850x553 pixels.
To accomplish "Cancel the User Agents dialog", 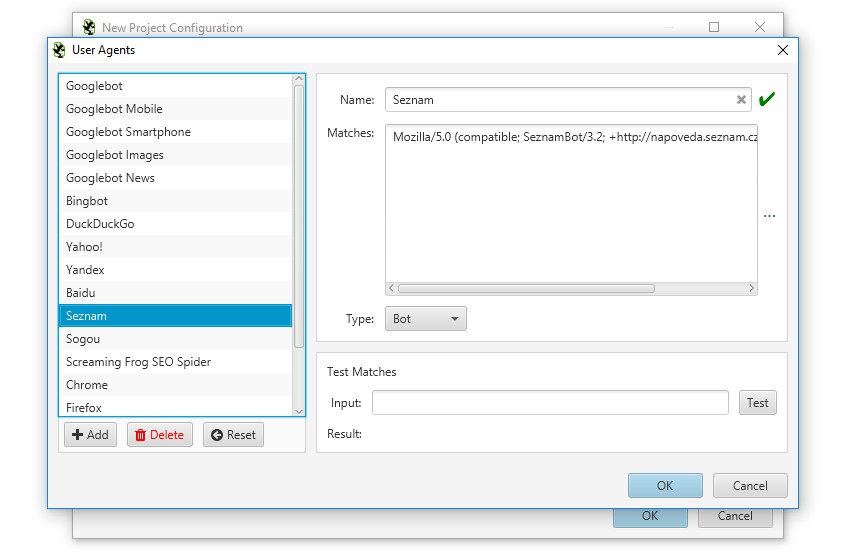I will tap(750, 486).
